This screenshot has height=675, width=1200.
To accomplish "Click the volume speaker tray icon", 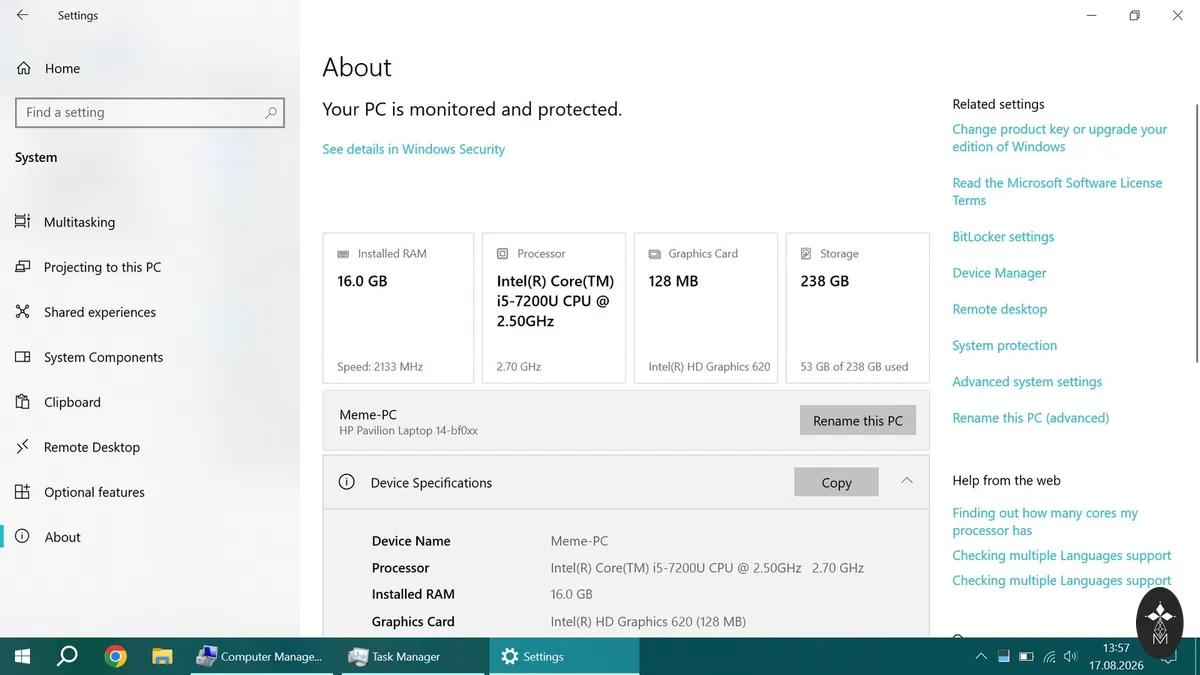I will (x=1071, y=657).
